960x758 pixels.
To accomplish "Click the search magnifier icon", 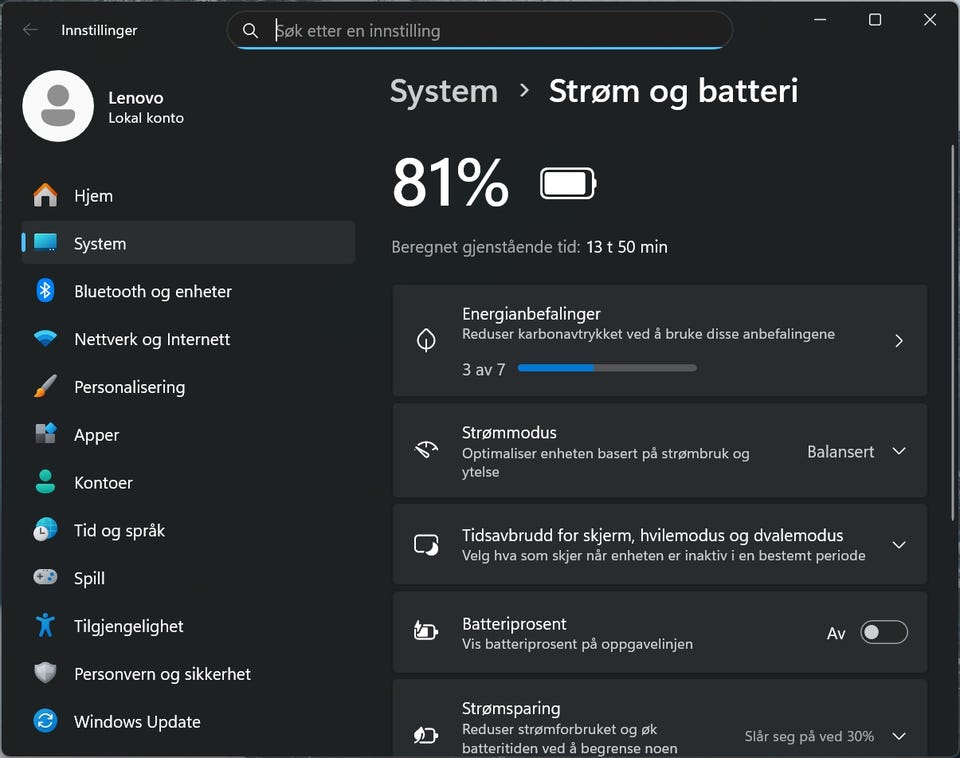I will pos(250,31).
